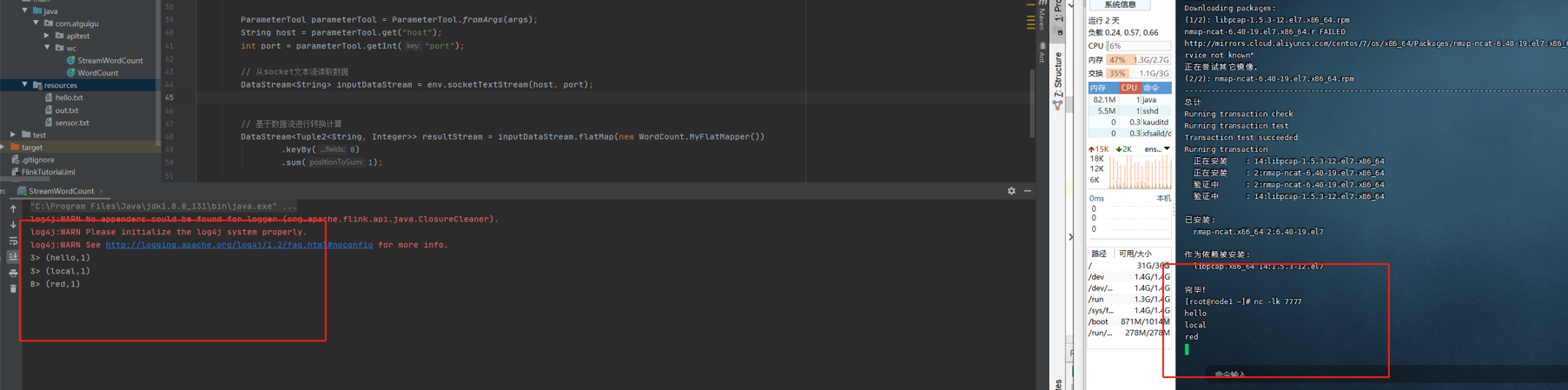
Task: Collapse the resources folder arrow
Action: (x=24, y=85)
